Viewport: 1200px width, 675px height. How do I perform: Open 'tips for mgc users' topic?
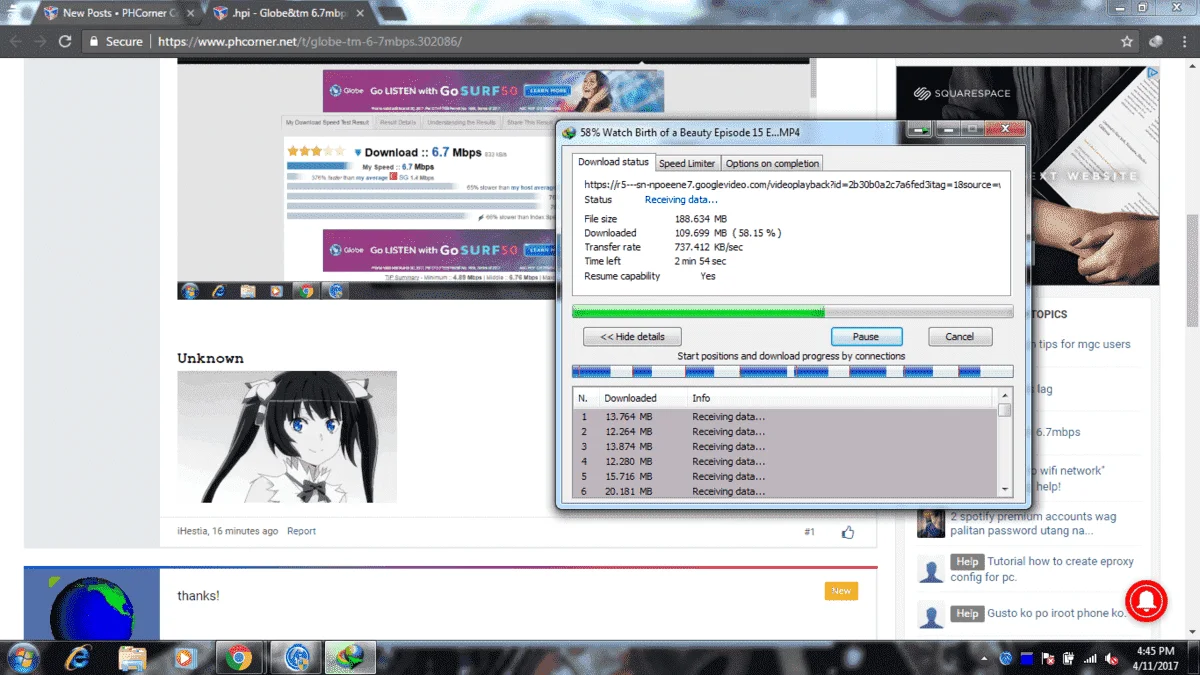1084,344
